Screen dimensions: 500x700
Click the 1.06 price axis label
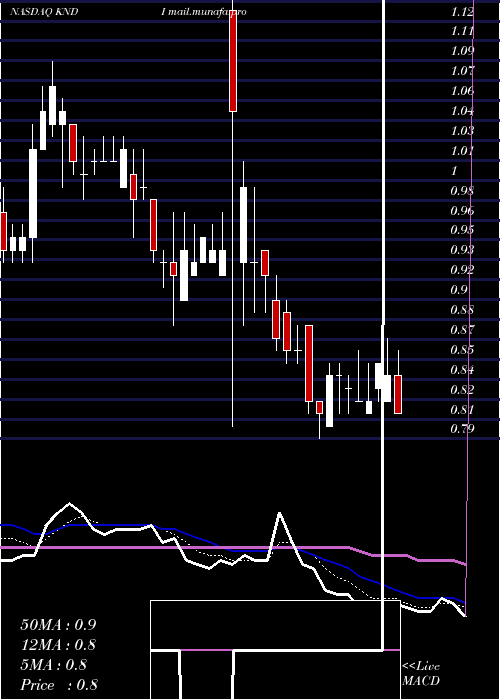coord(462,91)
